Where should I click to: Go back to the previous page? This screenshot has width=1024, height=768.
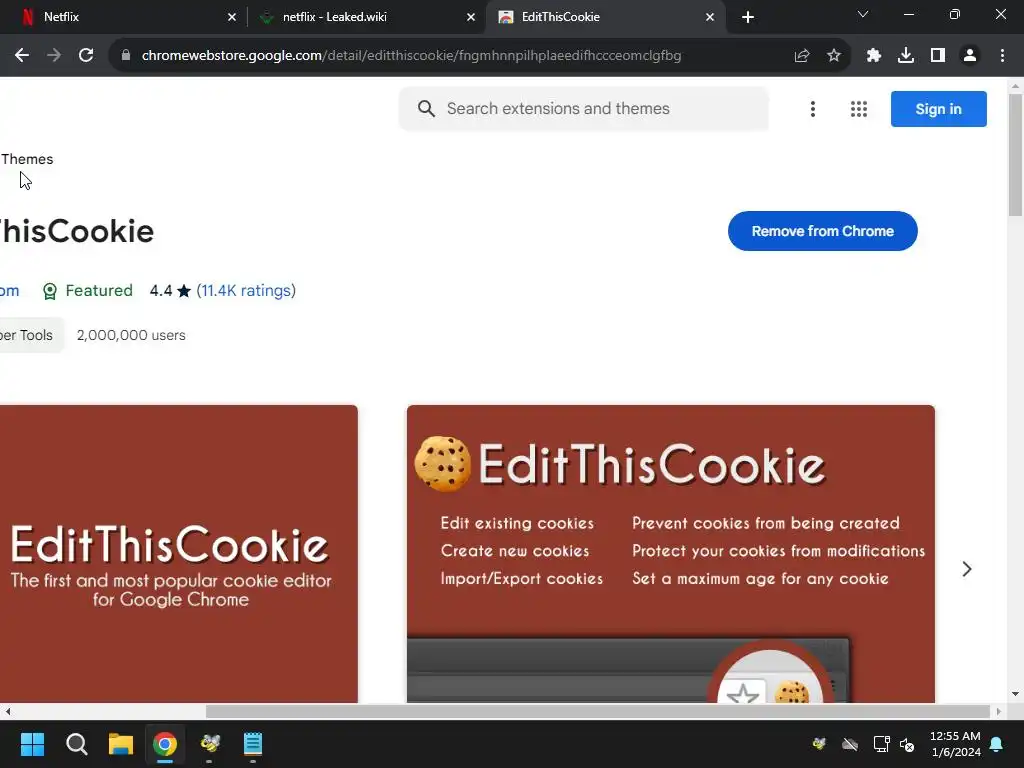tap(22, 56)
